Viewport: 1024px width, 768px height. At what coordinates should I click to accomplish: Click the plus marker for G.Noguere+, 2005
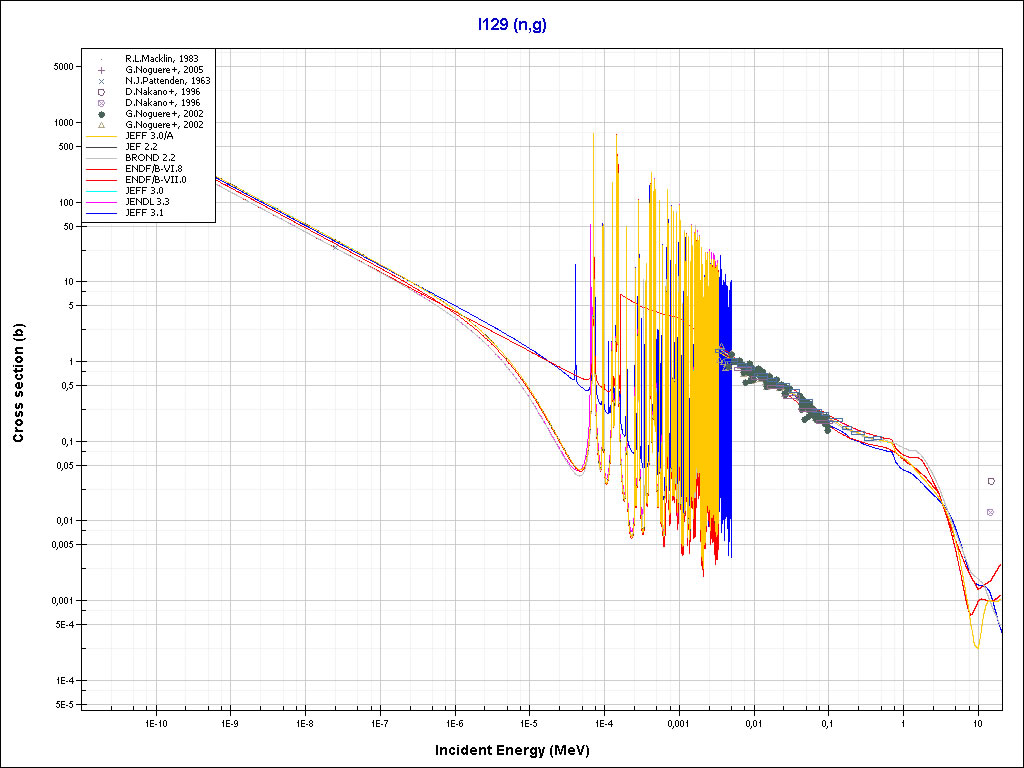(102, 70)
